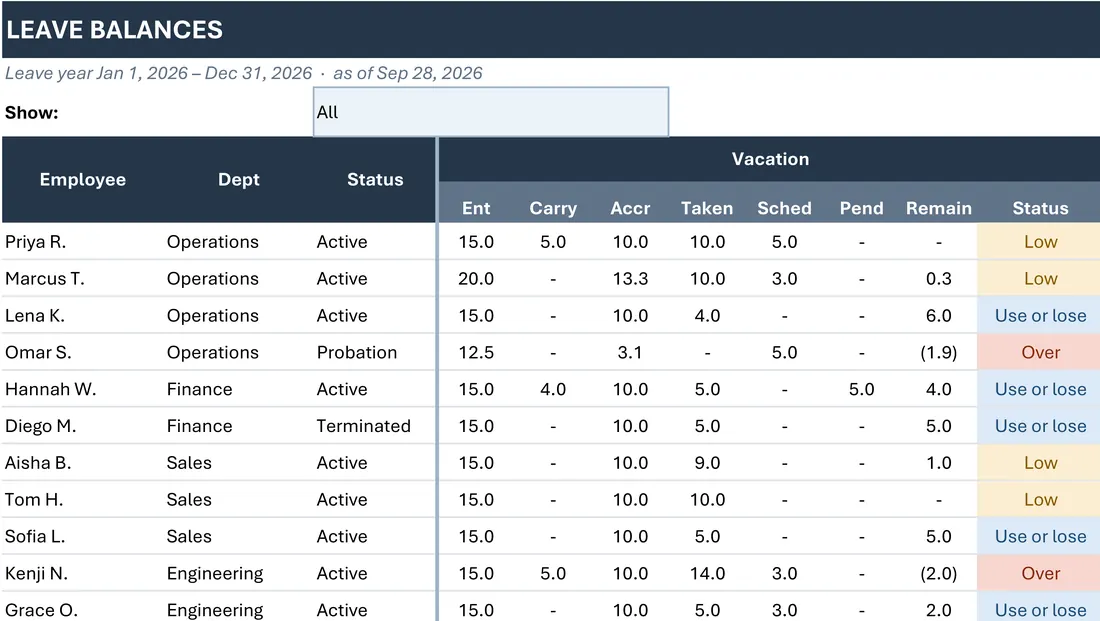The image size is (1100, 621).
Task: Click the Vacation group header
Action: pos(770,159)
